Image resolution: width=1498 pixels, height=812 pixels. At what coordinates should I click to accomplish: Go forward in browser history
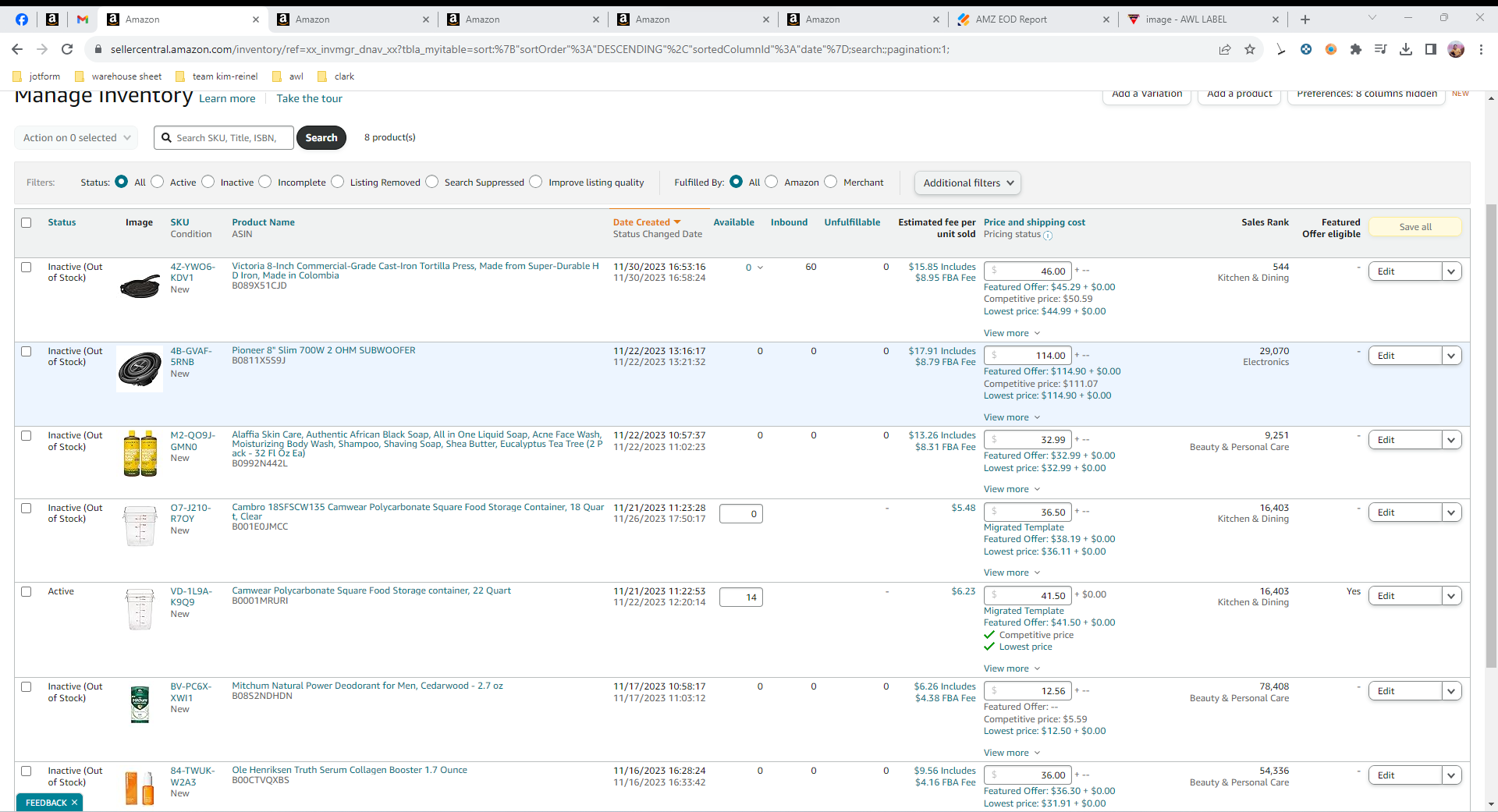click(42, 49)
